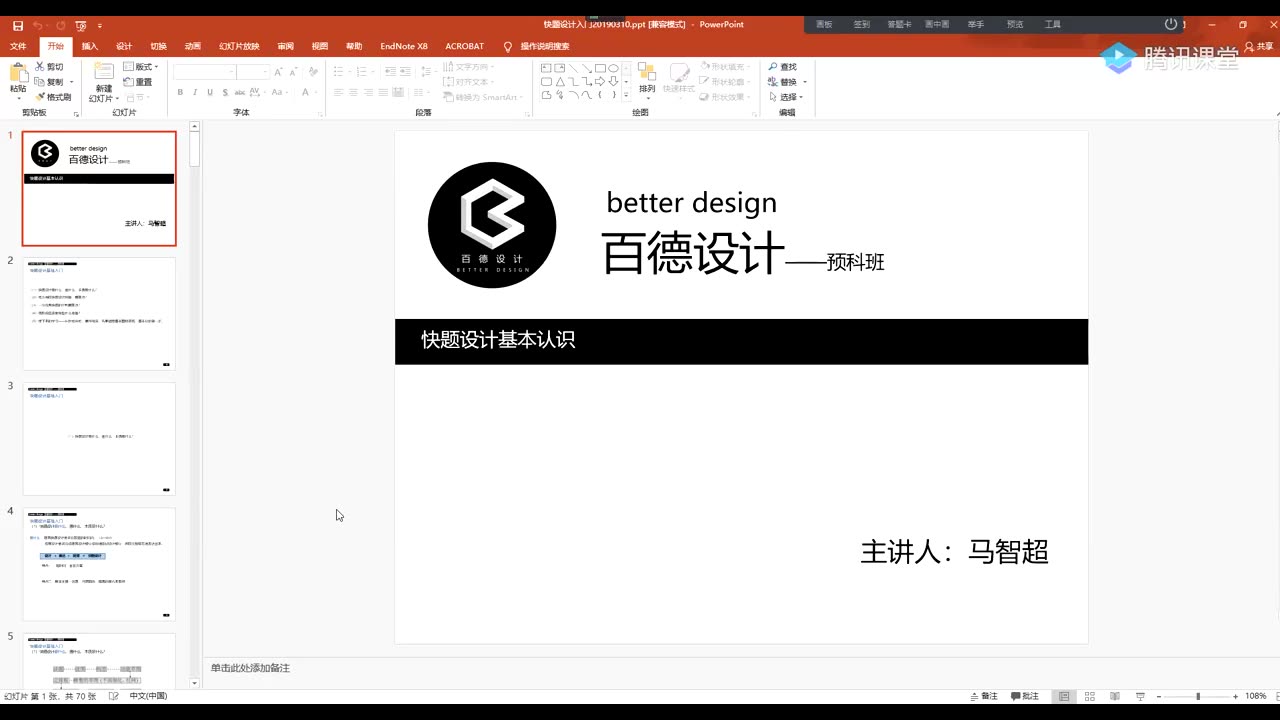Click the Undo arrow in quick access toolbar

point(38,25)
